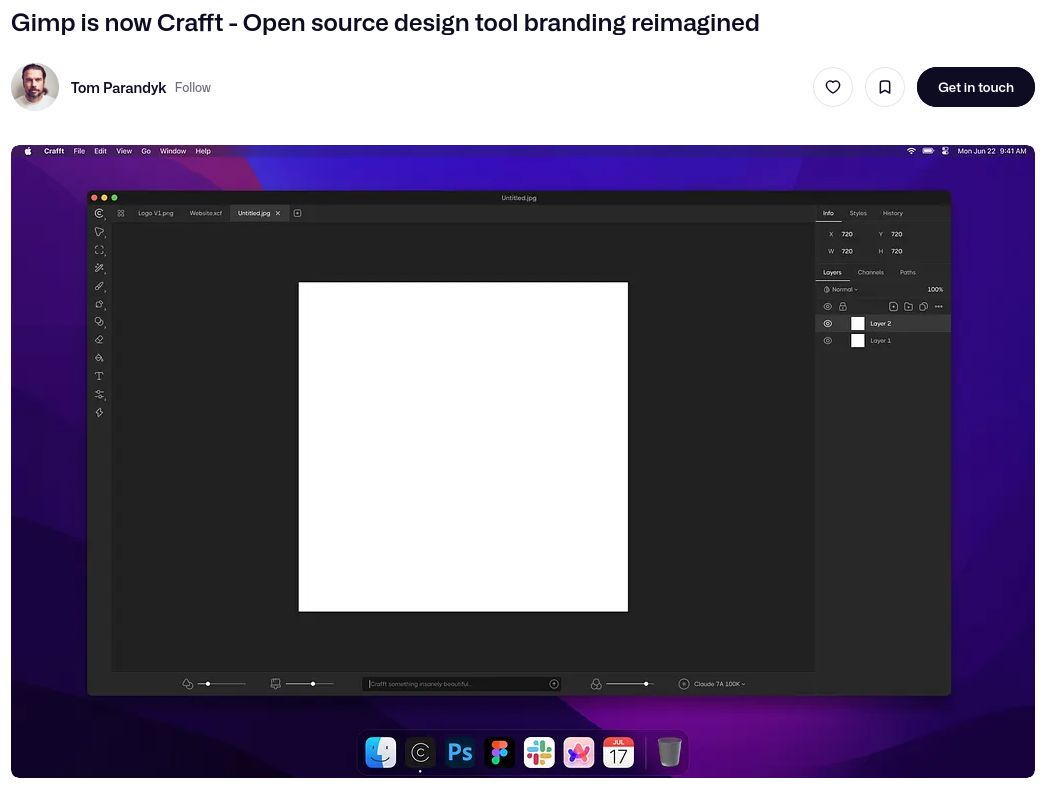The width and height of the screenshot is (1051, 794).
Task: Like the shot with heart button
Action: 832,87
